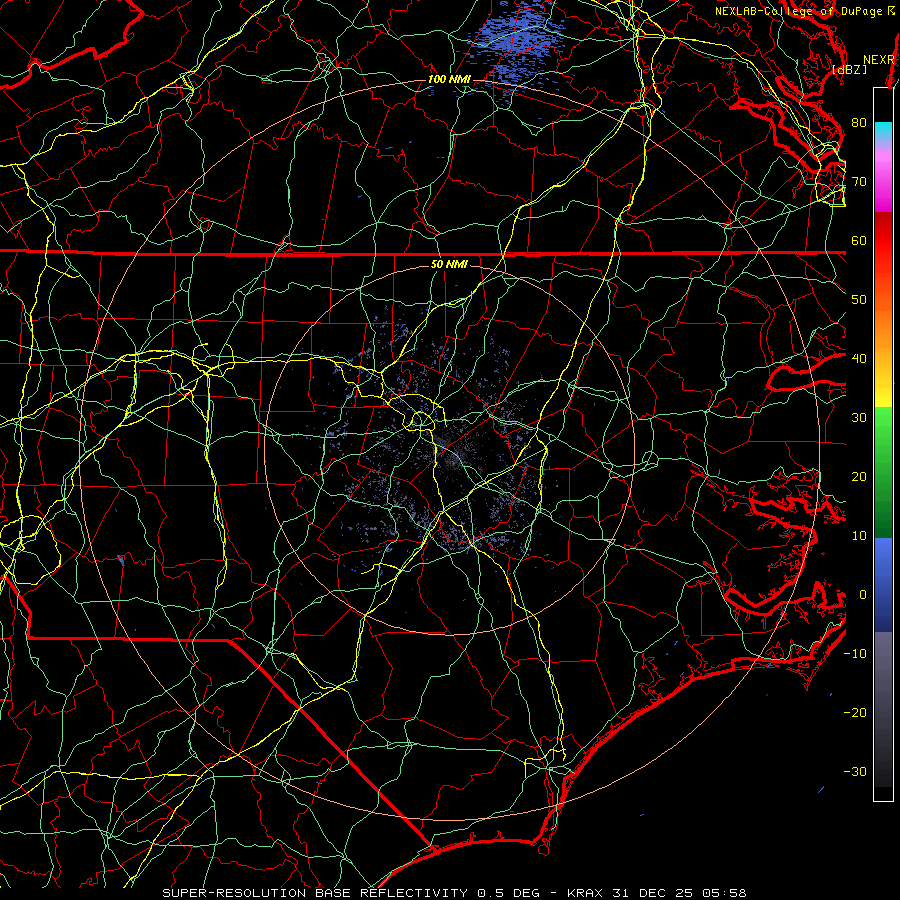Click the [dBZ] units label
This screenshot has height=900, width=900.
tap(849, 69)
